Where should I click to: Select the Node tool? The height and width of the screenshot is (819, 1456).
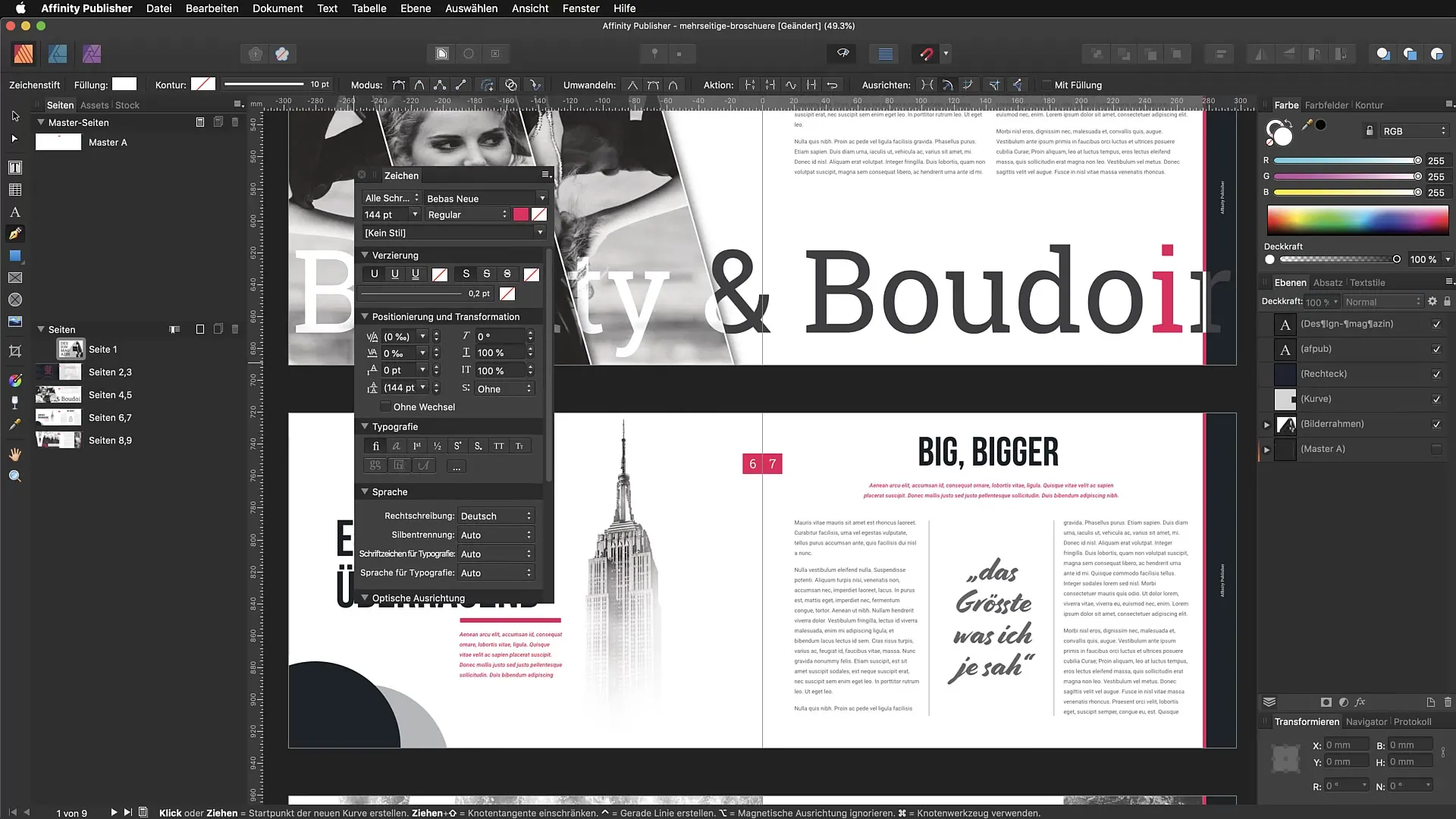15,139
